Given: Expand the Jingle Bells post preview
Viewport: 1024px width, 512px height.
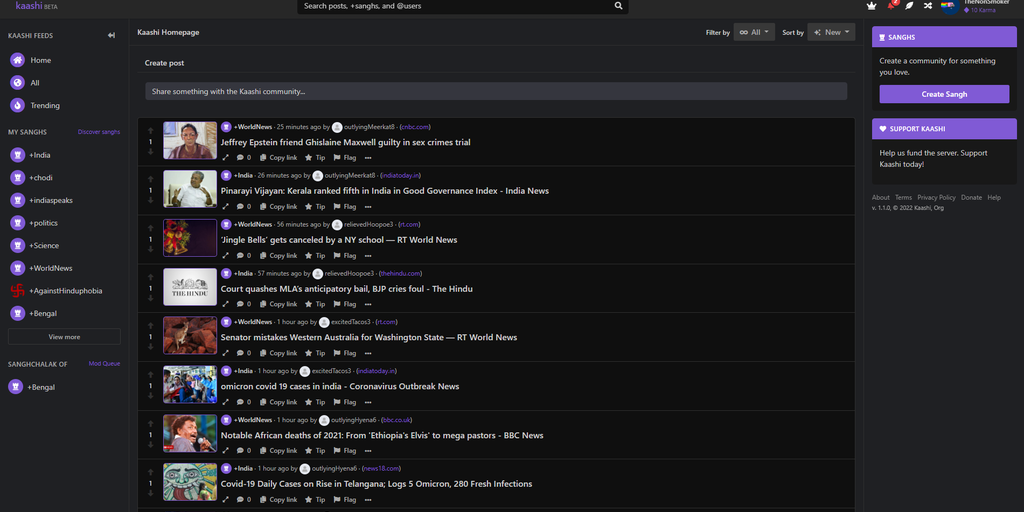Looking at the screenshot, I should (x=225, y=255).
